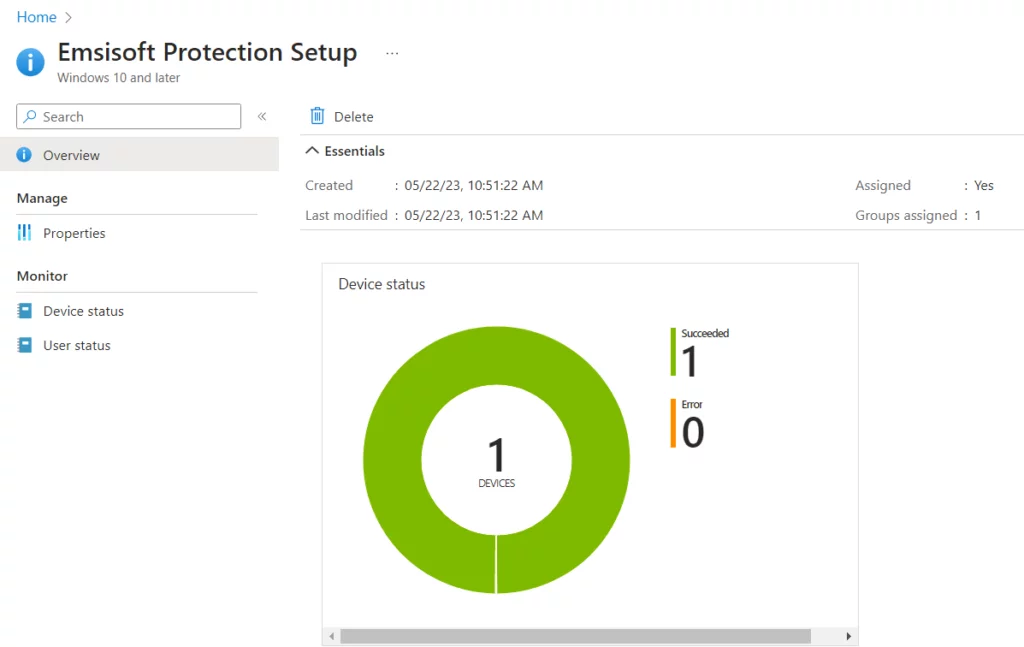Screen dimensions: 1024x647
Task: Click the orange Error legend swatch
Action: [x=674, y=423]
